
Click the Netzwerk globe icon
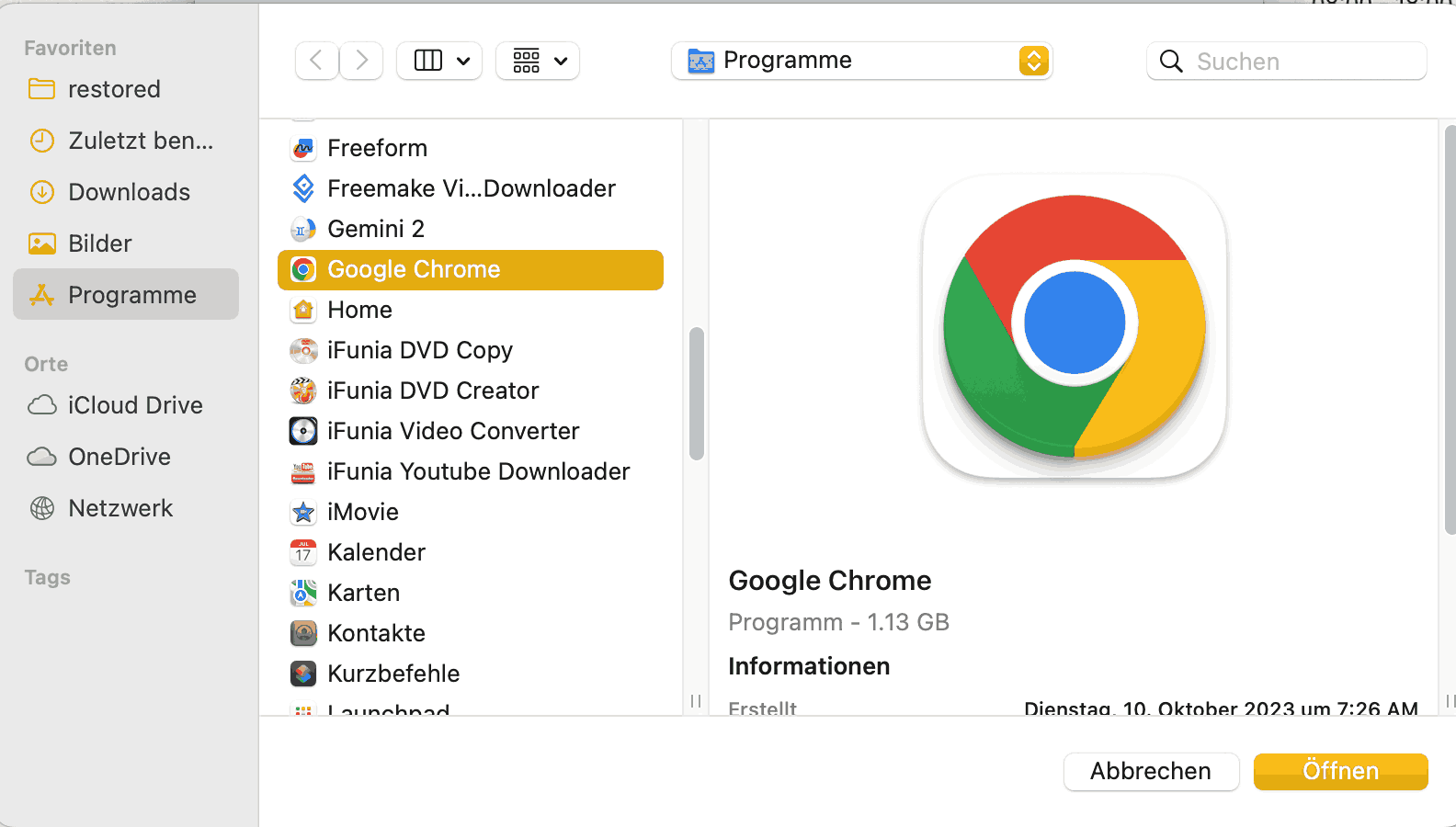[x=42, y=508]
